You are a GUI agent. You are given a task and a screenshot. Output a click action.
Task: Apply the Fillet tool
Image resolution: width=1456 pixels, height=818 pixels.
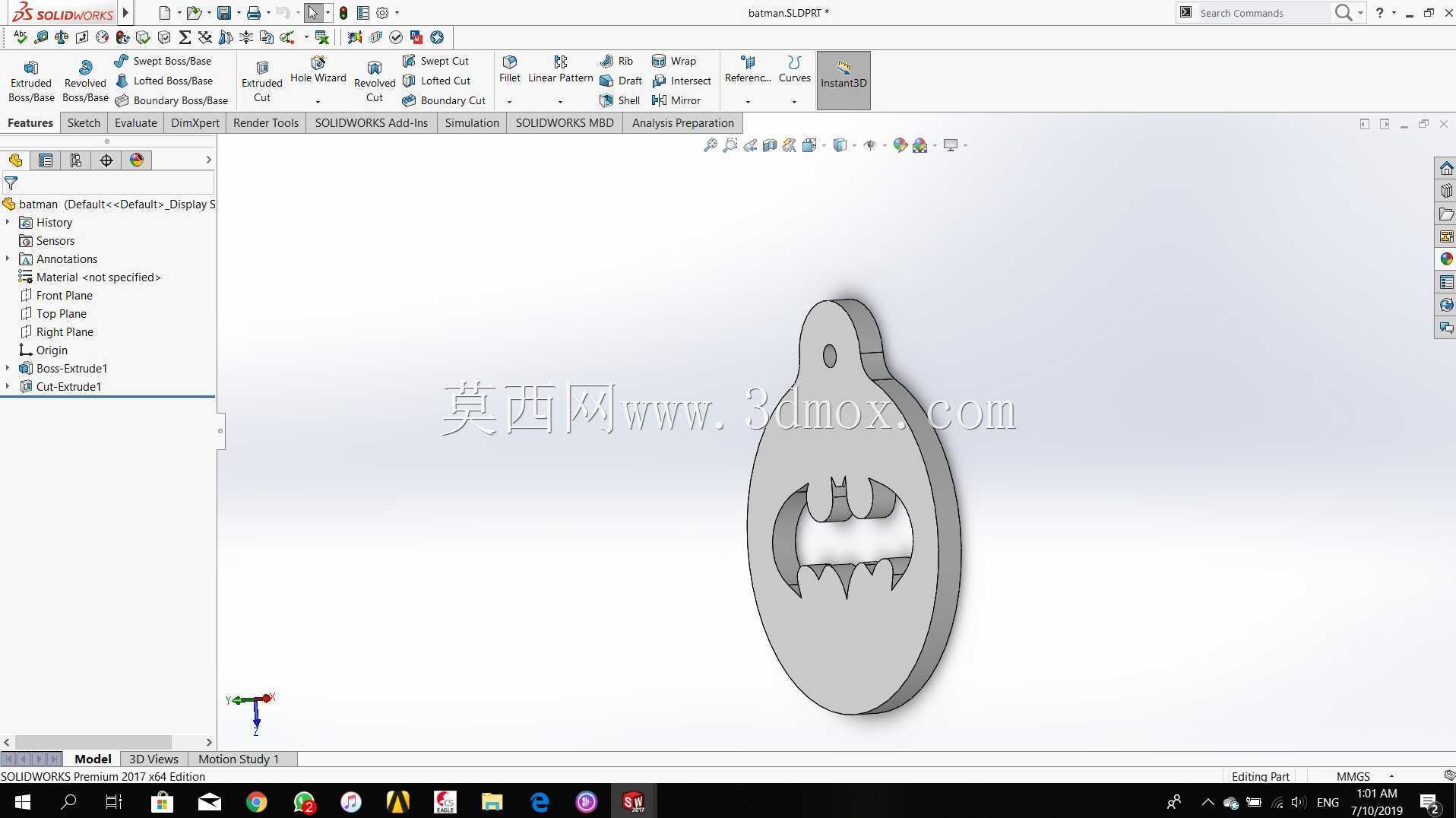[x=510, y=69]
